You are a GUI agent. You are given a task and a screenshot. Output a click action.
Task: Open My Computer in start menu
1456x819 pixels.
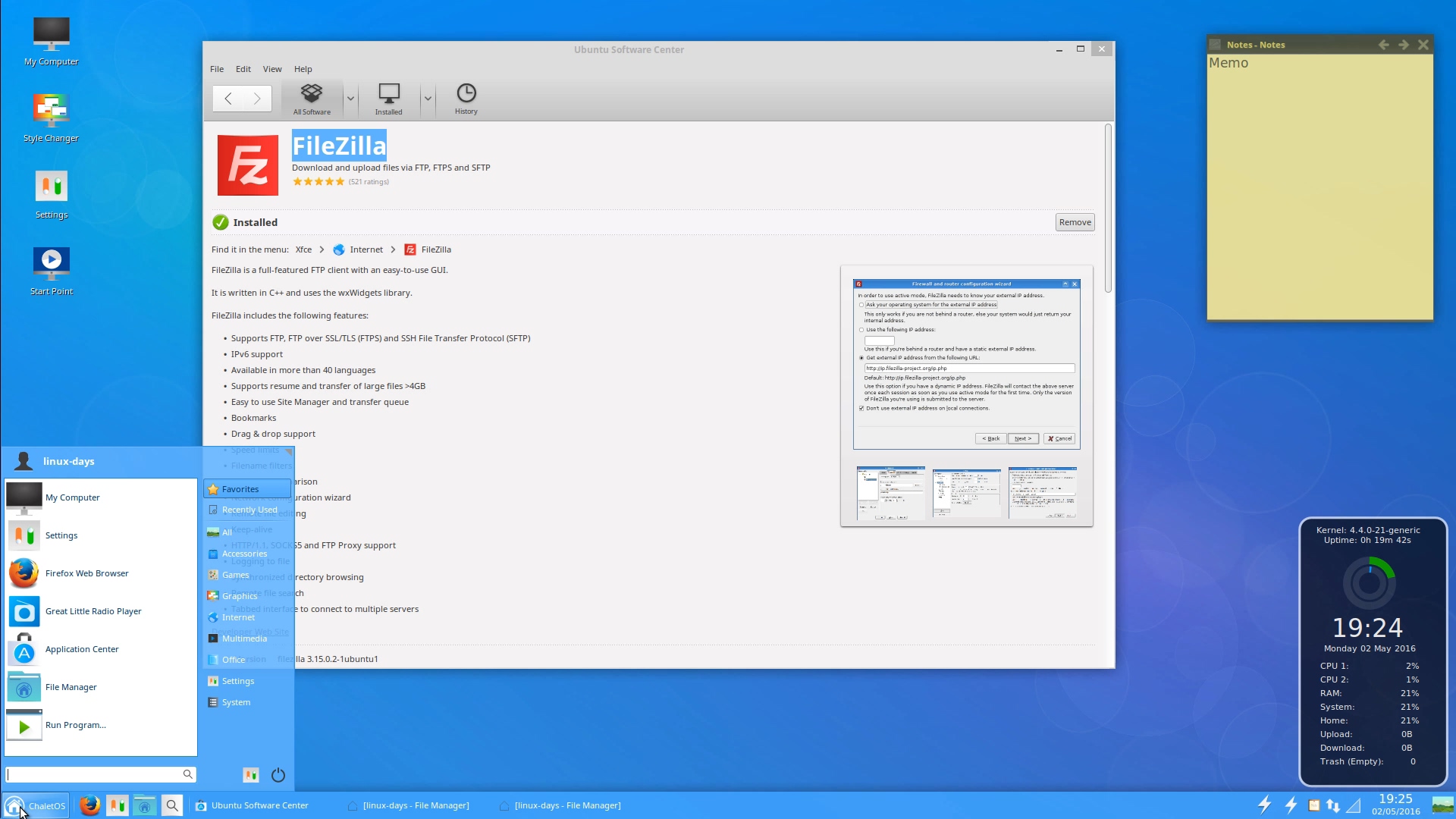coord(101,497)
